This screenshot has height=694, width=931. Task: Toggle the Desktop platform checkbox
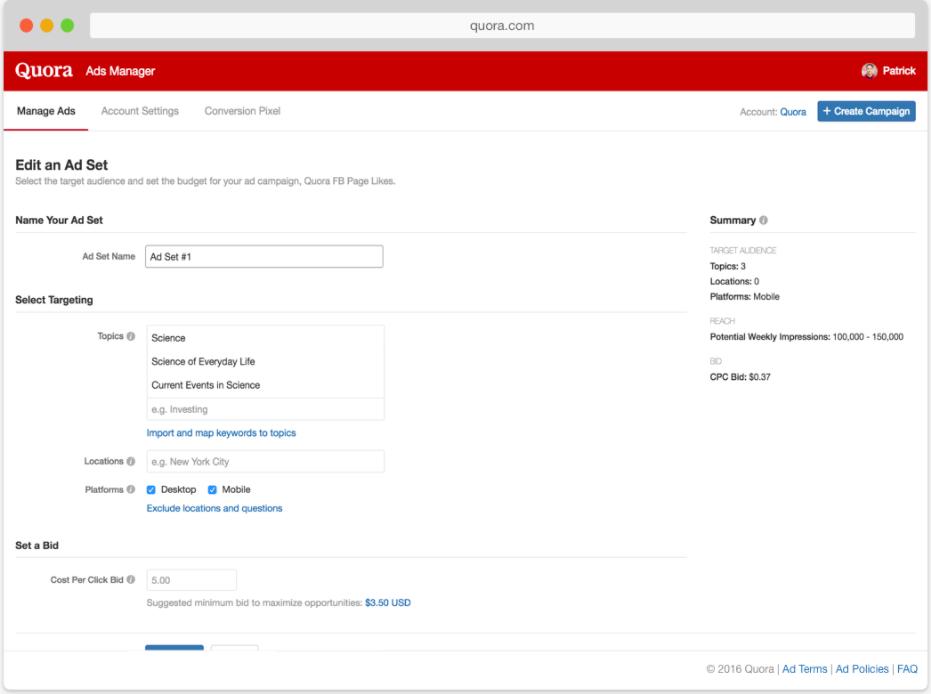tap(151, 490)
